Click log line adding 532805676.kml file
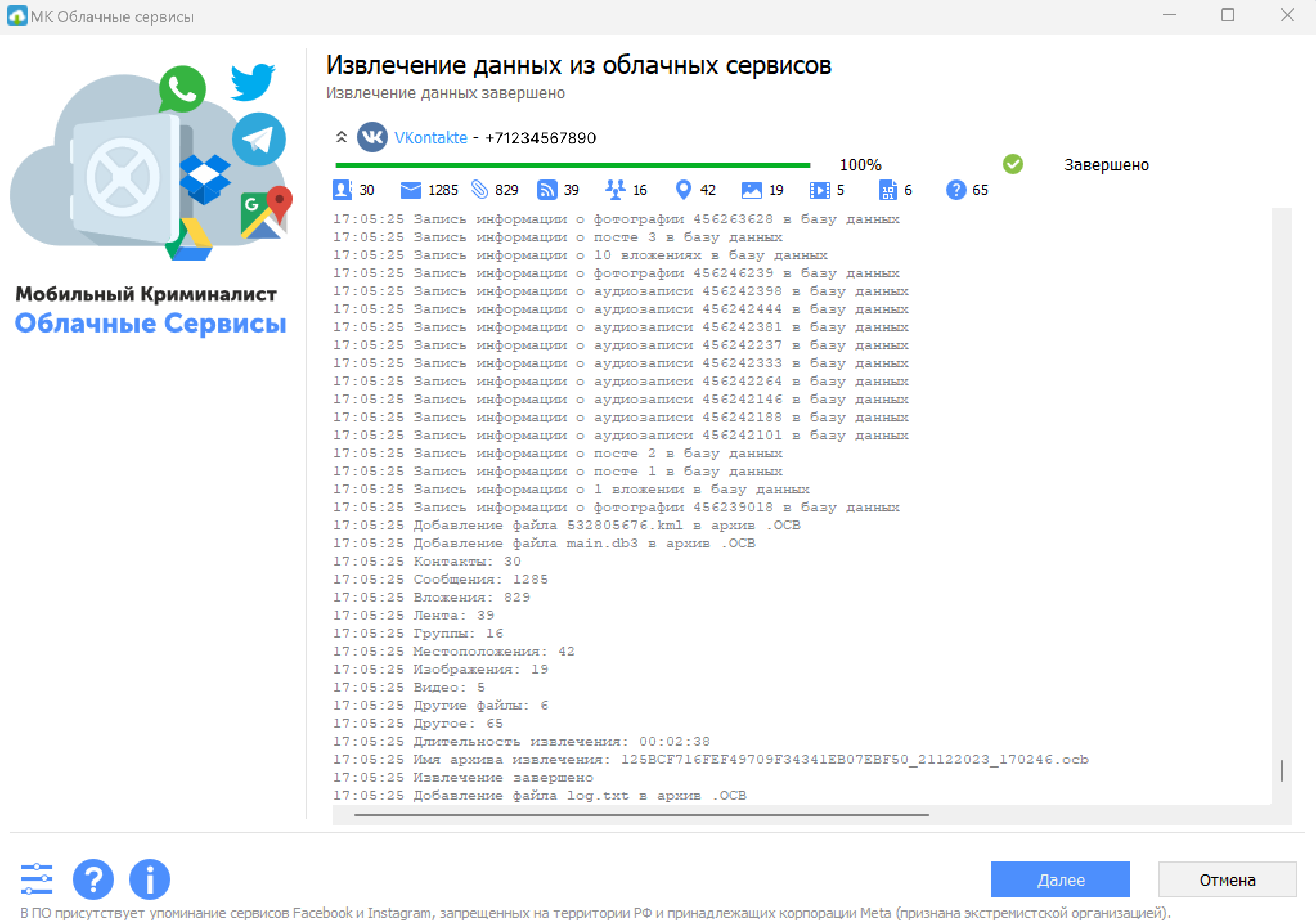This screenshot has height=920, width=1316. tap(566, 525)
